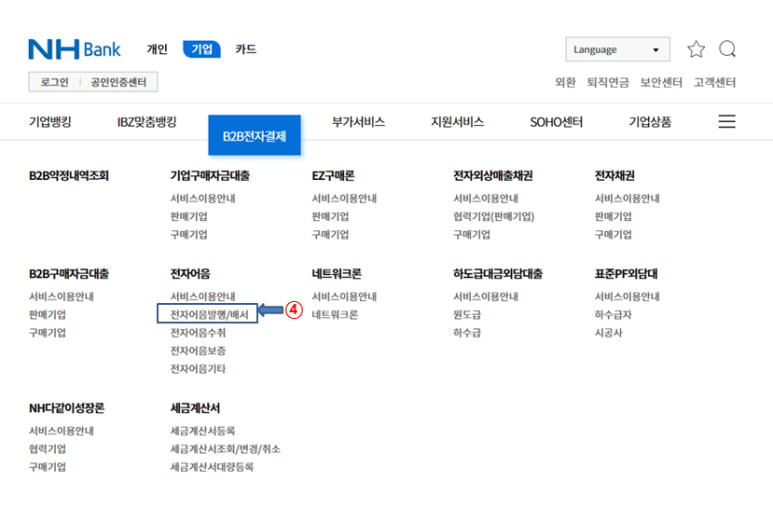Open the B2B구매자금대출 heading

click(69, 274)
